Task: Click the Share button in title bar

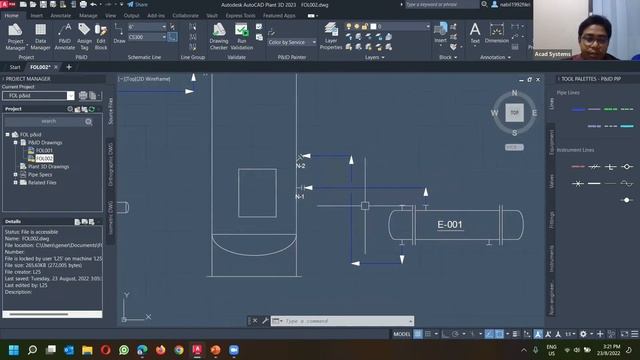Action: pyautogui.click(x=138, y=4)
